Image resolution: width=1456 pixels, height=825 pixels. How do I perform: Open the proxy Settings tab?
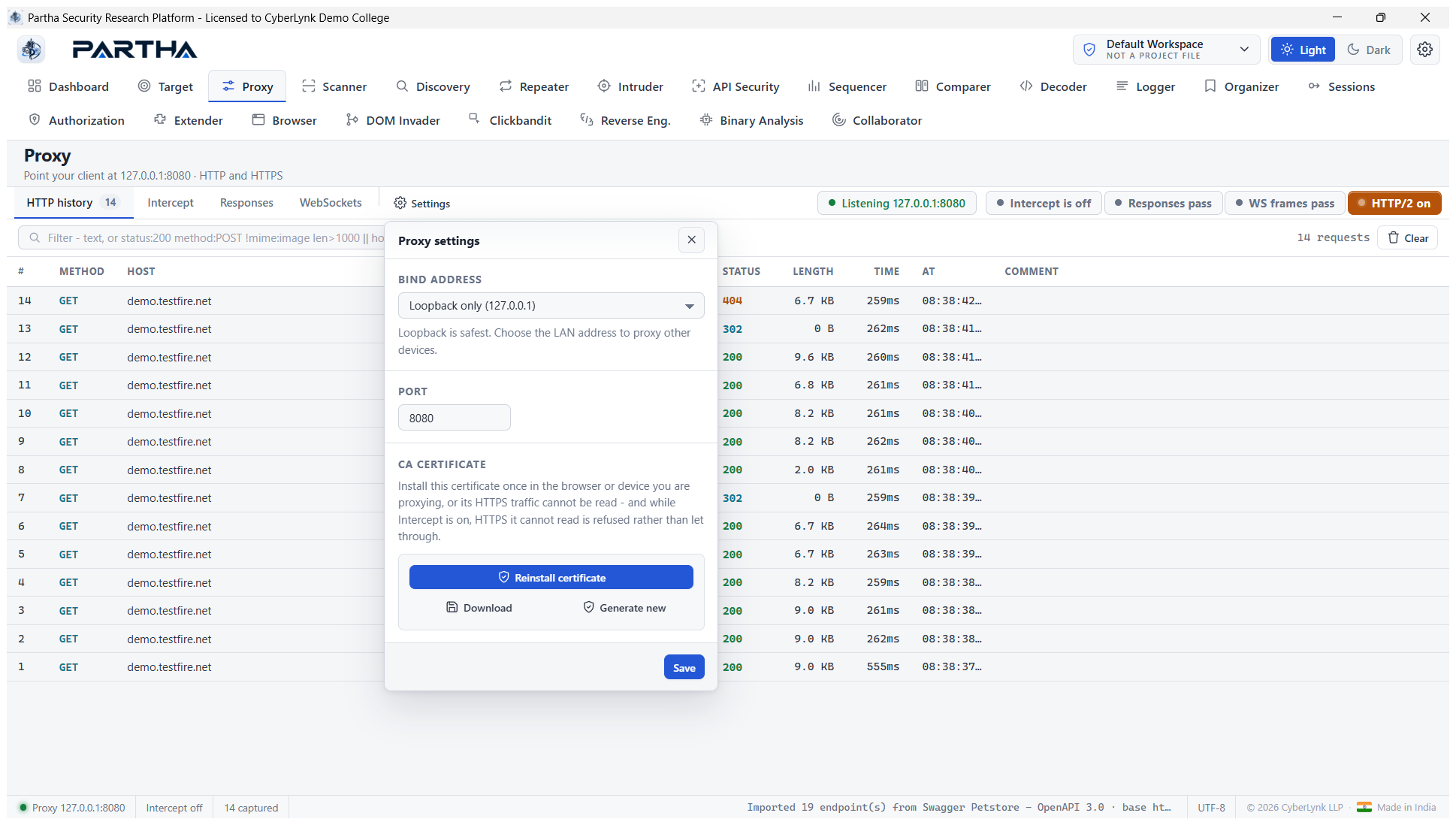pos(422,203)
